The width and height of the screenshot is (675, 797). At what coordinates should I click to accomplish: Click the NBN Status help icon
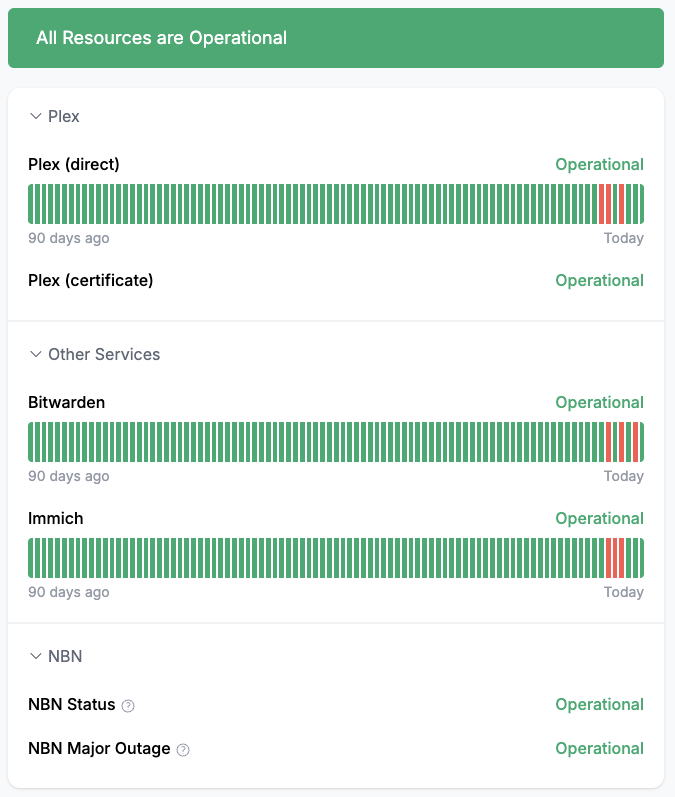(128, 706)
